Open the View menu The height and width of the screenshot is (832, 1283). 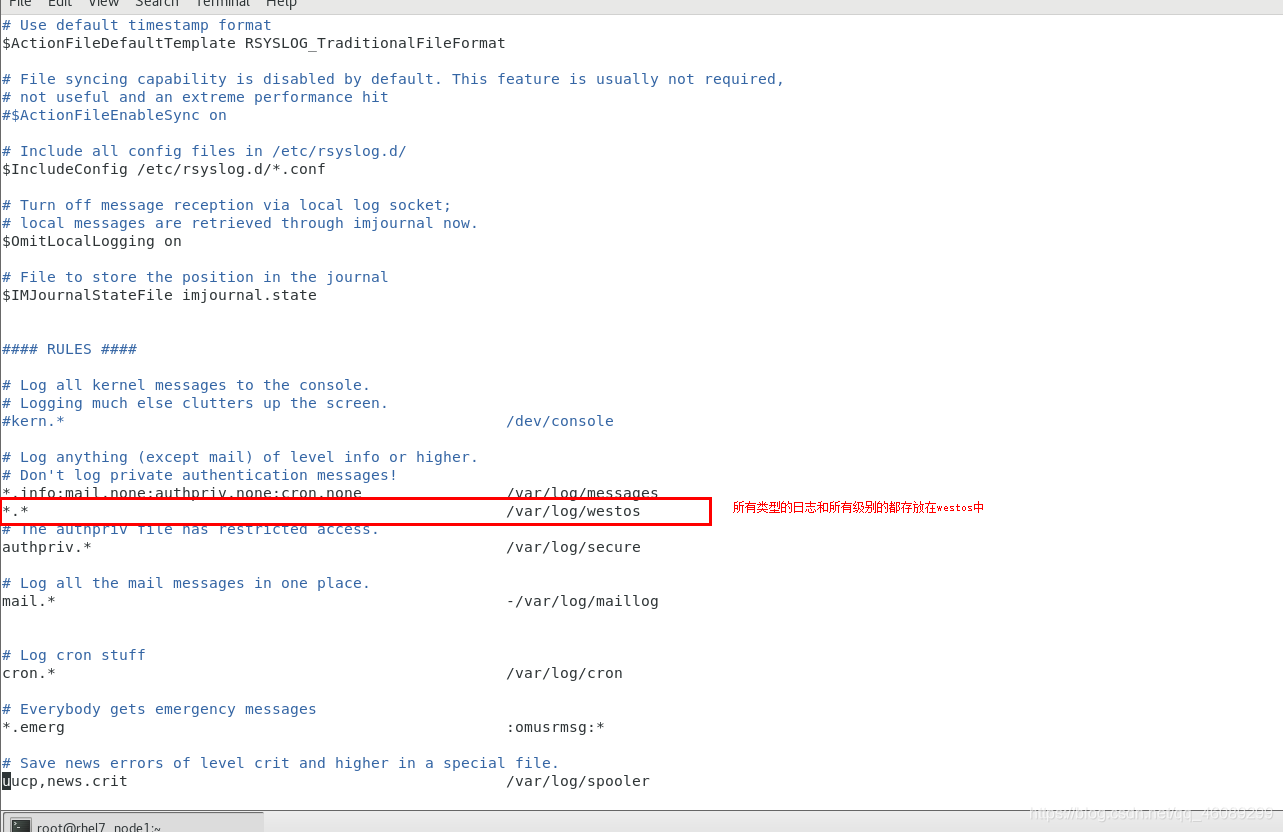[x=104, y=4]
